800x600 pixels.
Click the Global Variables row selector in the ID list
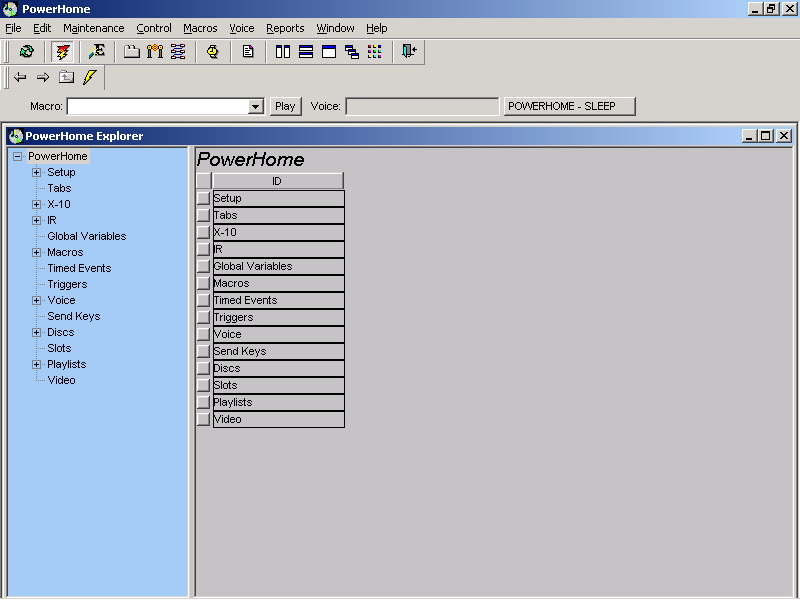(x=204, y=266)
